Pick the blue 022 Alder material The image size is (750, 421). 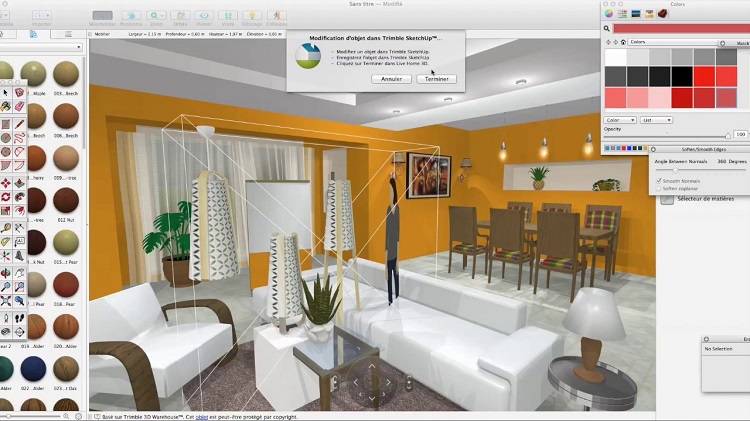click(33, 369)
